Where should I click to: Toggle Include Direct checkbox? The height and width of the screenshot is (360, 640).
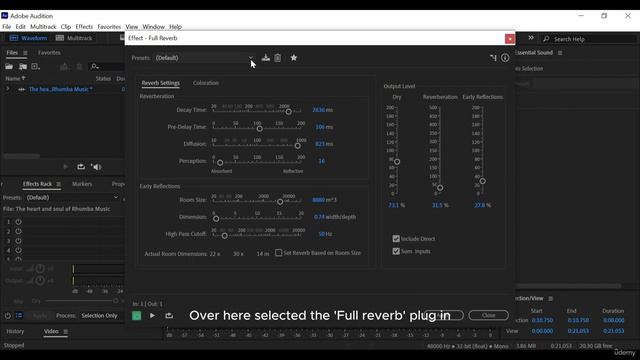(x=396, y=238)
